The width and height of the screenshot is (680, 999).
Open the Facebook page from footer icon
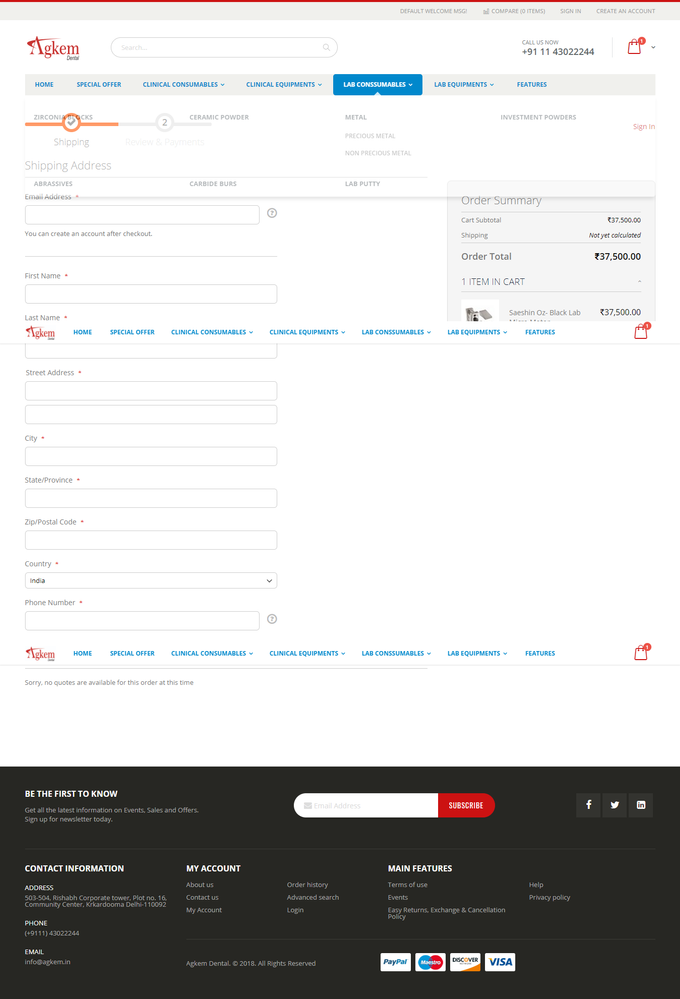588,805
